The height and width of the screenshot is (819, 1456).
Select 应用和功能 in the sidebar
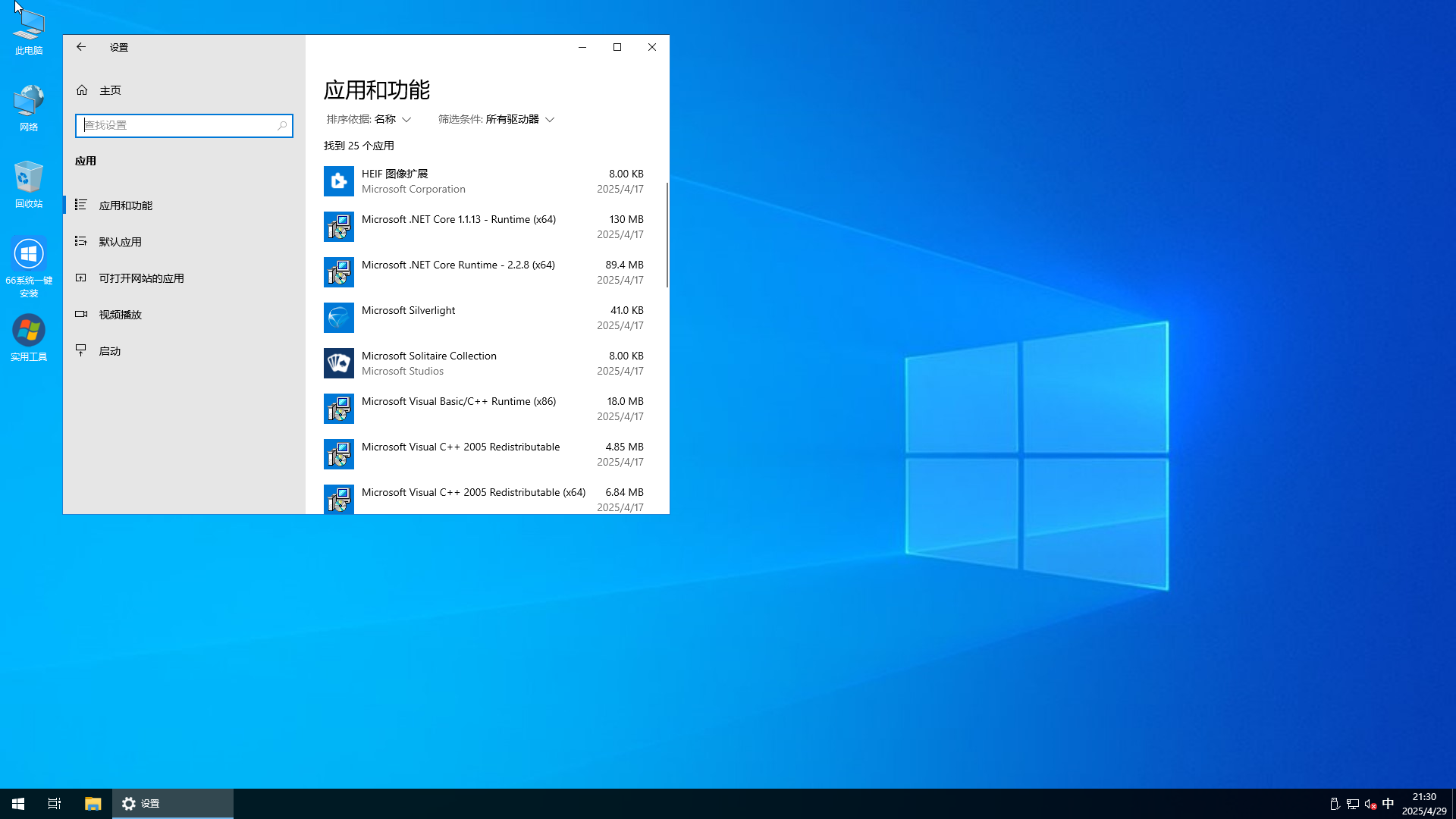click(x=184, y=206)
